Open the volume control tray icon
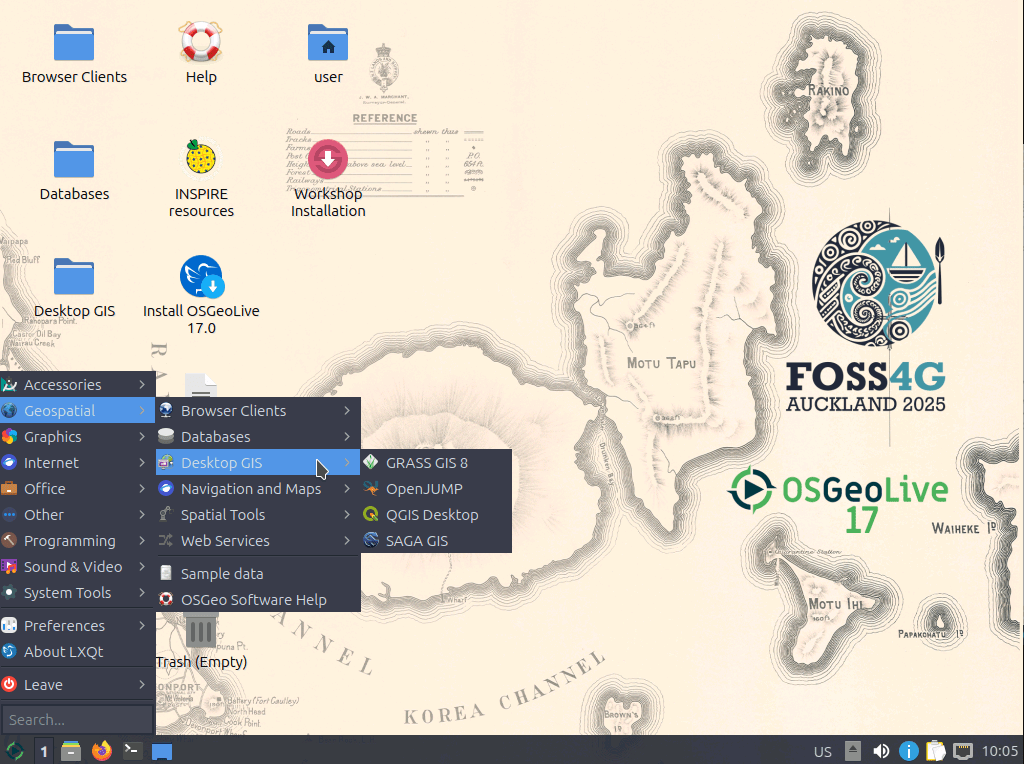The height and width of the screenshot is (764, 1024). point(881,751)
